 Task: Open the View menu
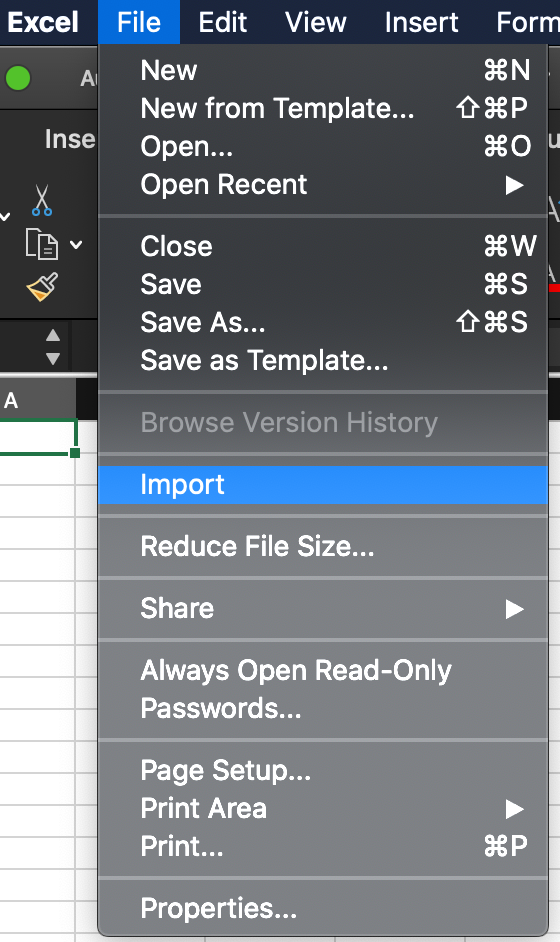(x=315, y=22)
